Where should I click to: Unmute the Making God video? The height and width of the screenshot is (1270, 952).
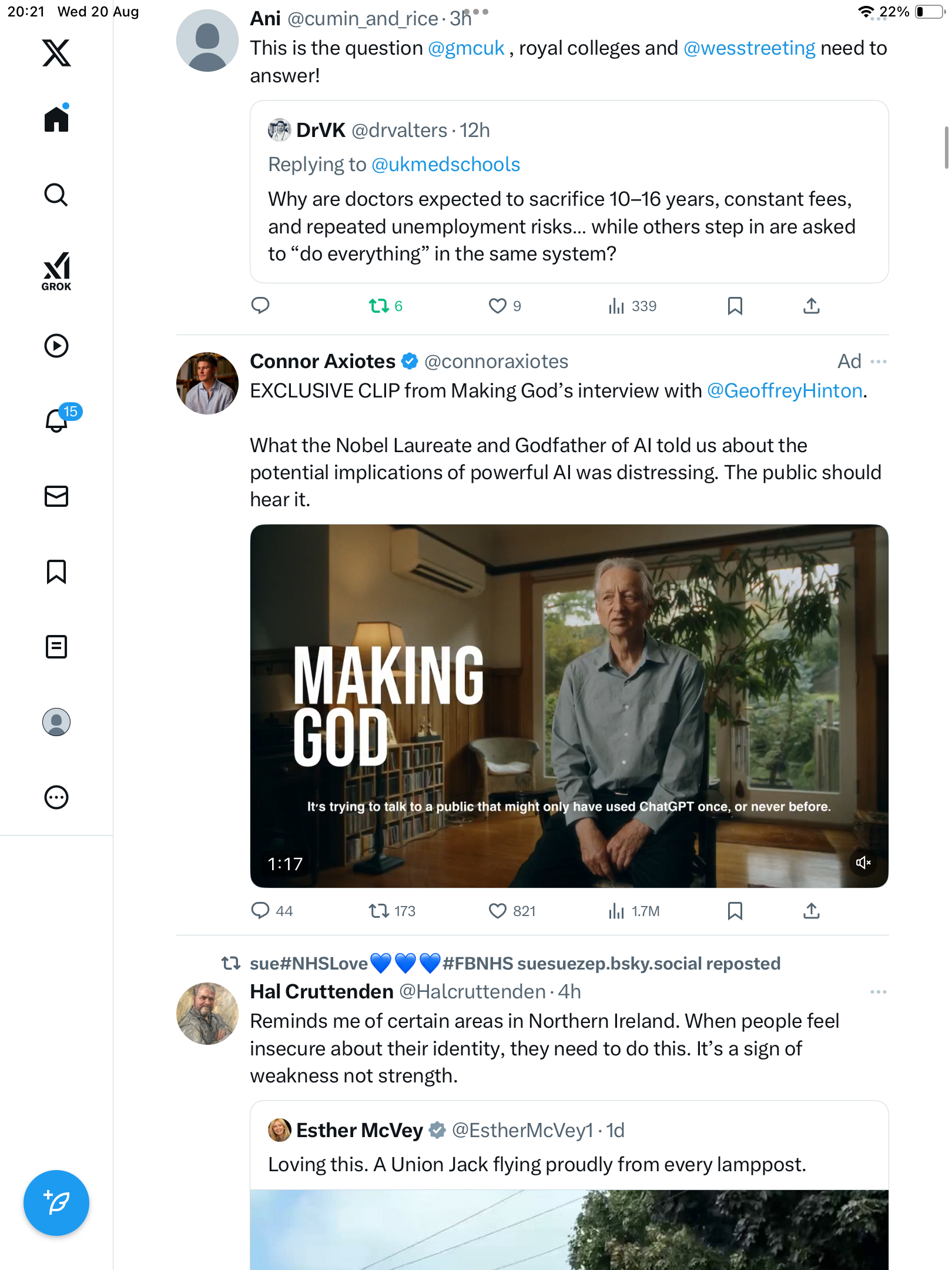863,863
